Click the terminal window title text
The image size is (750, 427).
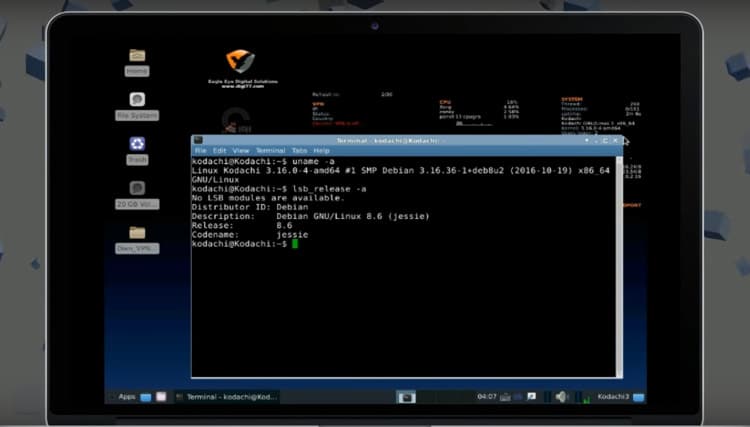(x=391, y=141)
